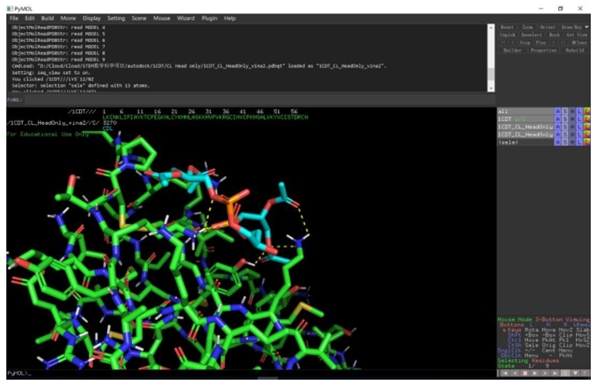Open Show (S) menu for 1CDT object

[565, 119]
